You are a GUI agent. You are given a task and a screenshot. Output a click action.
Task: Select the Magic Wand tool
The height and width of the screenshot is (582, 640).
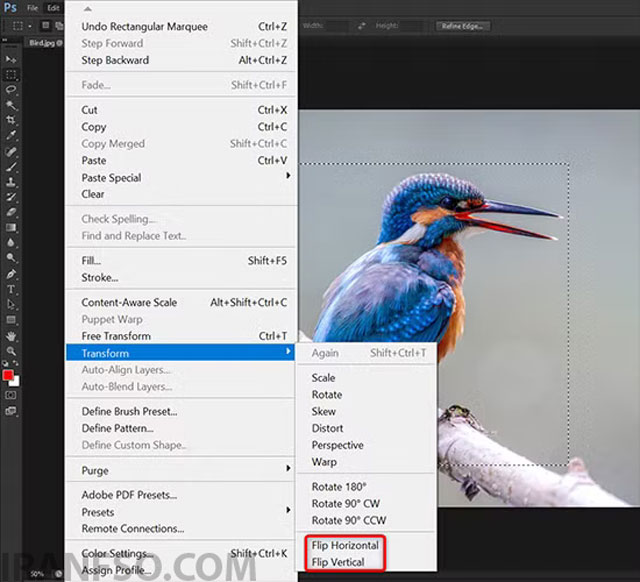[x=11, y=105]
